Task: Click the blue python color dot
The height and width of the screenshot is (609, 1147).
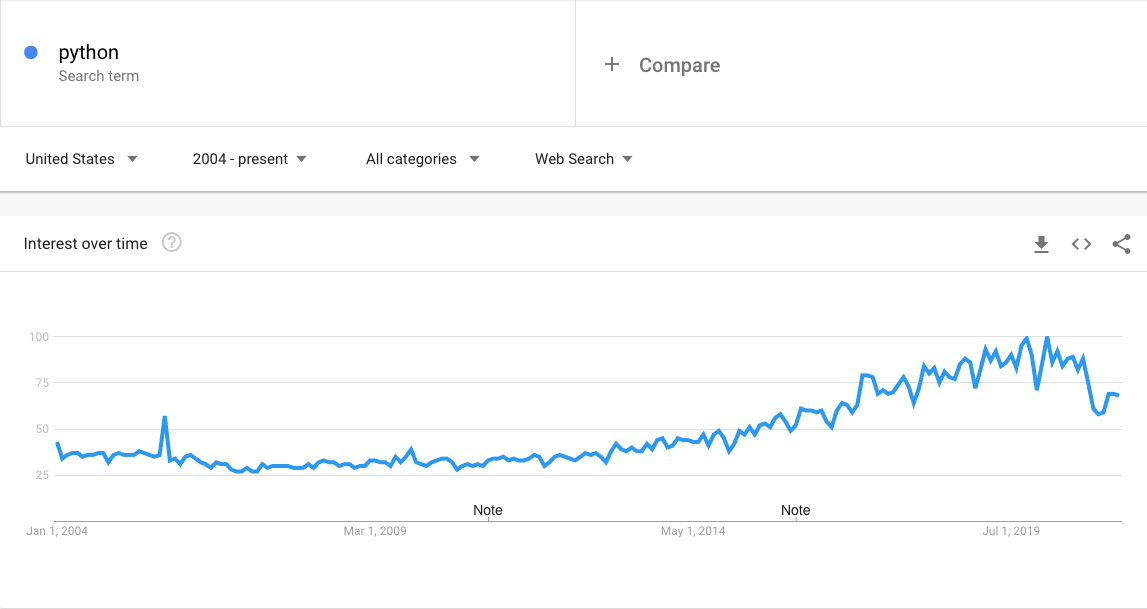Action: (x=31, y=52)
